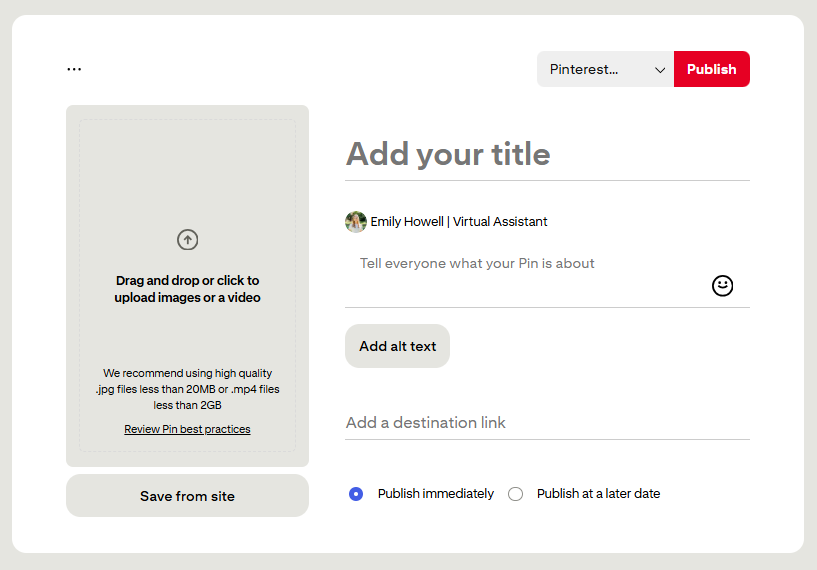817x570 pixels.
Task: Focus the Add your title field
Action: point(546,154)
